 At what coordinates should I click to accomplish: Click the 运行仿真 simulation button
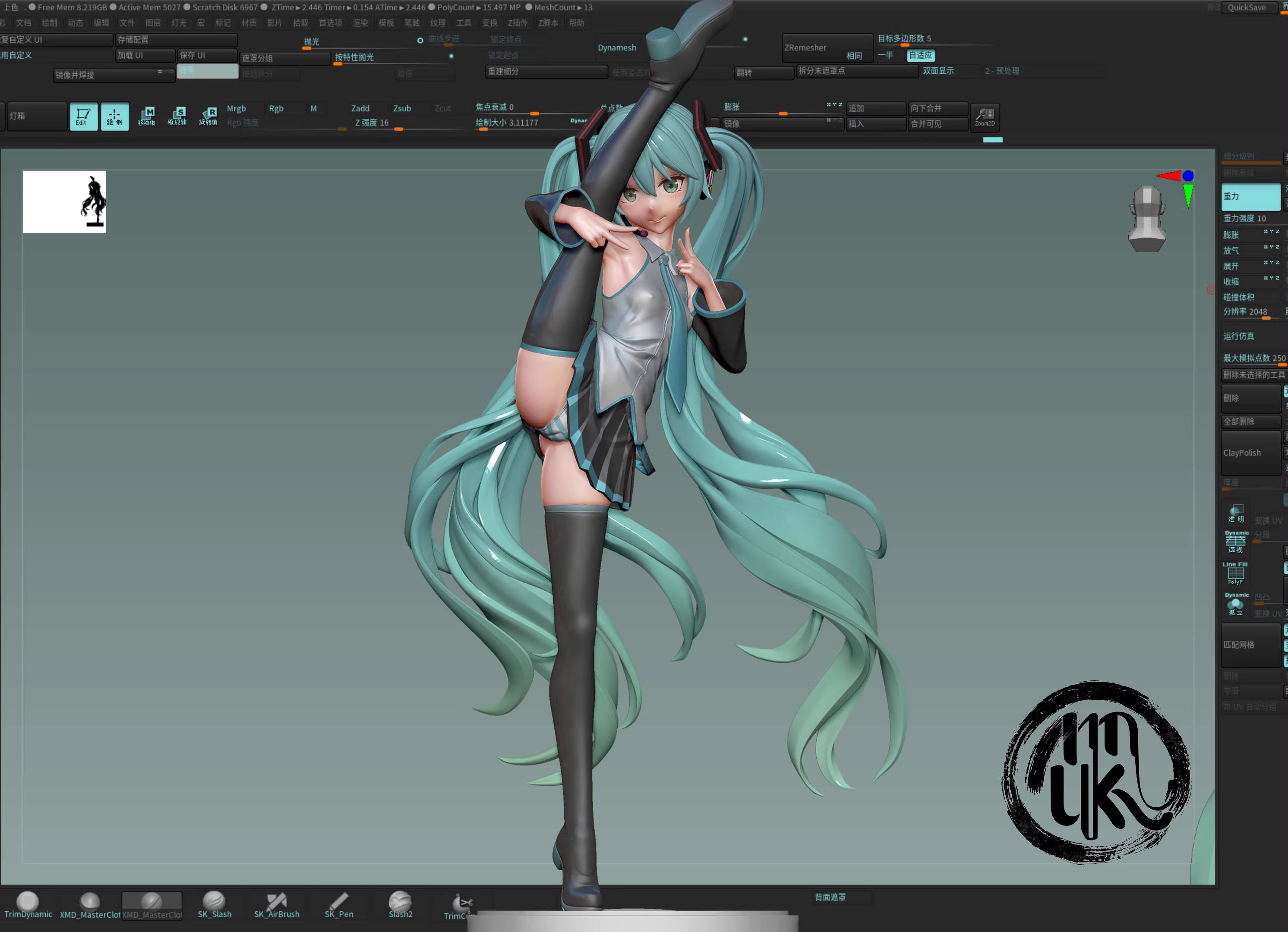[1239, 336]
